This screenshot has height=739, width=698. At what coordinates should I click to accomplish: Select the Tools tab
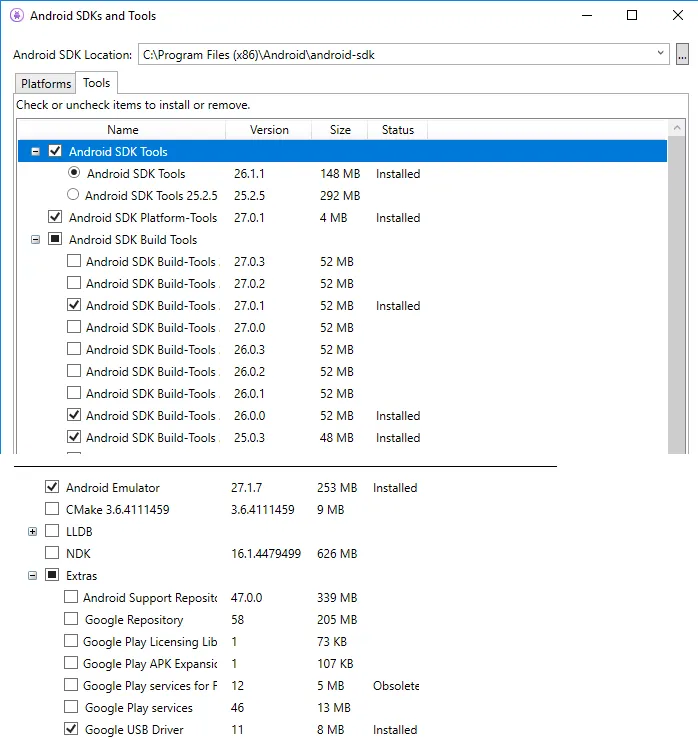[x=97, y=82]
